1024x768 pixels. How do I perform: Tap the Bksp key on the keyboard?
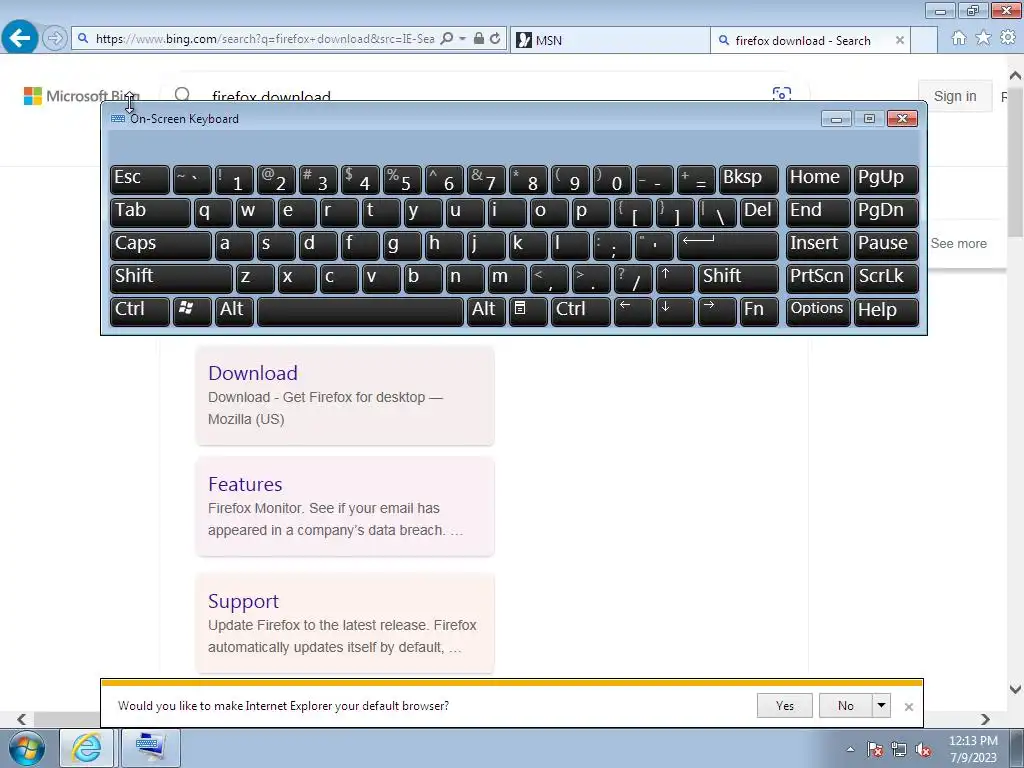tap(748, 178)
